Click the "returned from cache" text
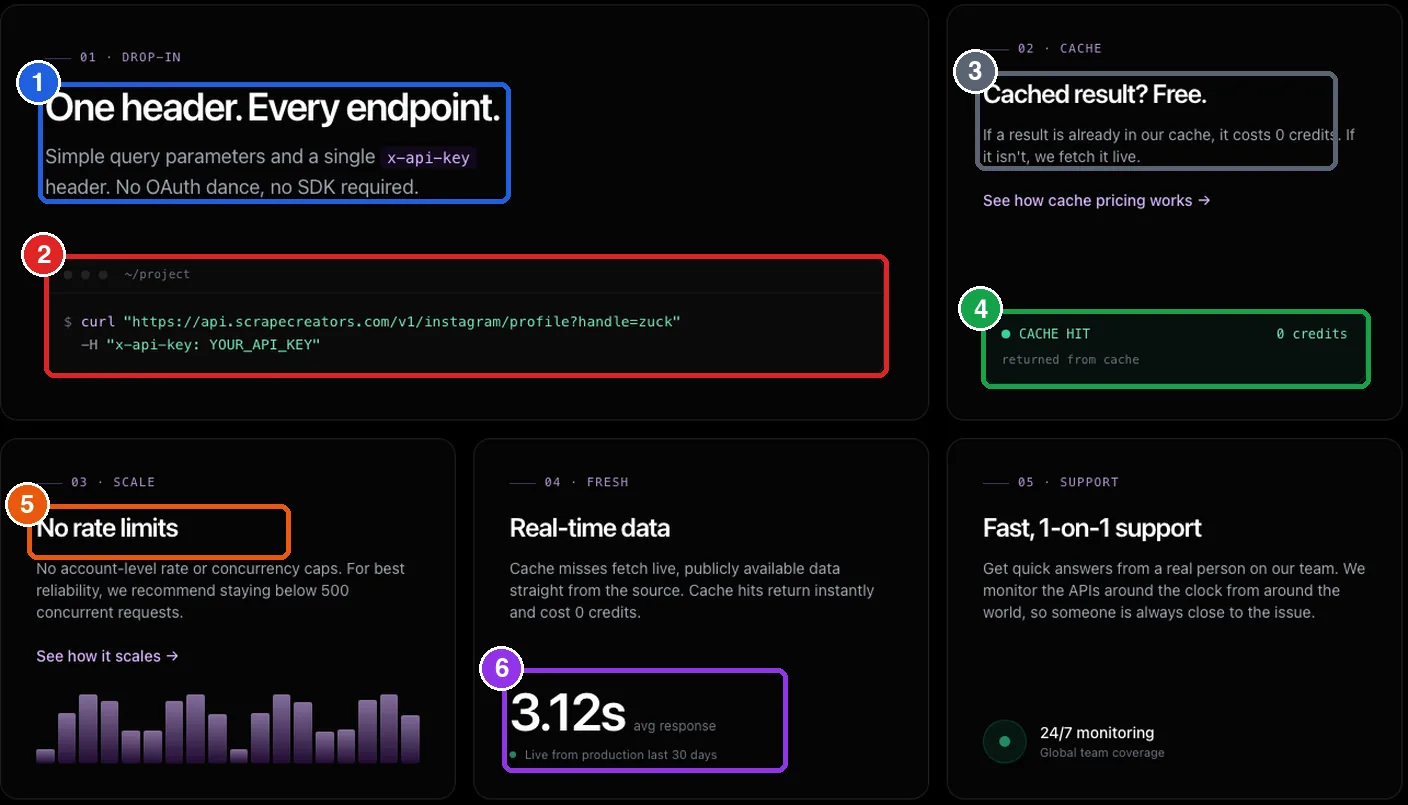 (1070, 360)
